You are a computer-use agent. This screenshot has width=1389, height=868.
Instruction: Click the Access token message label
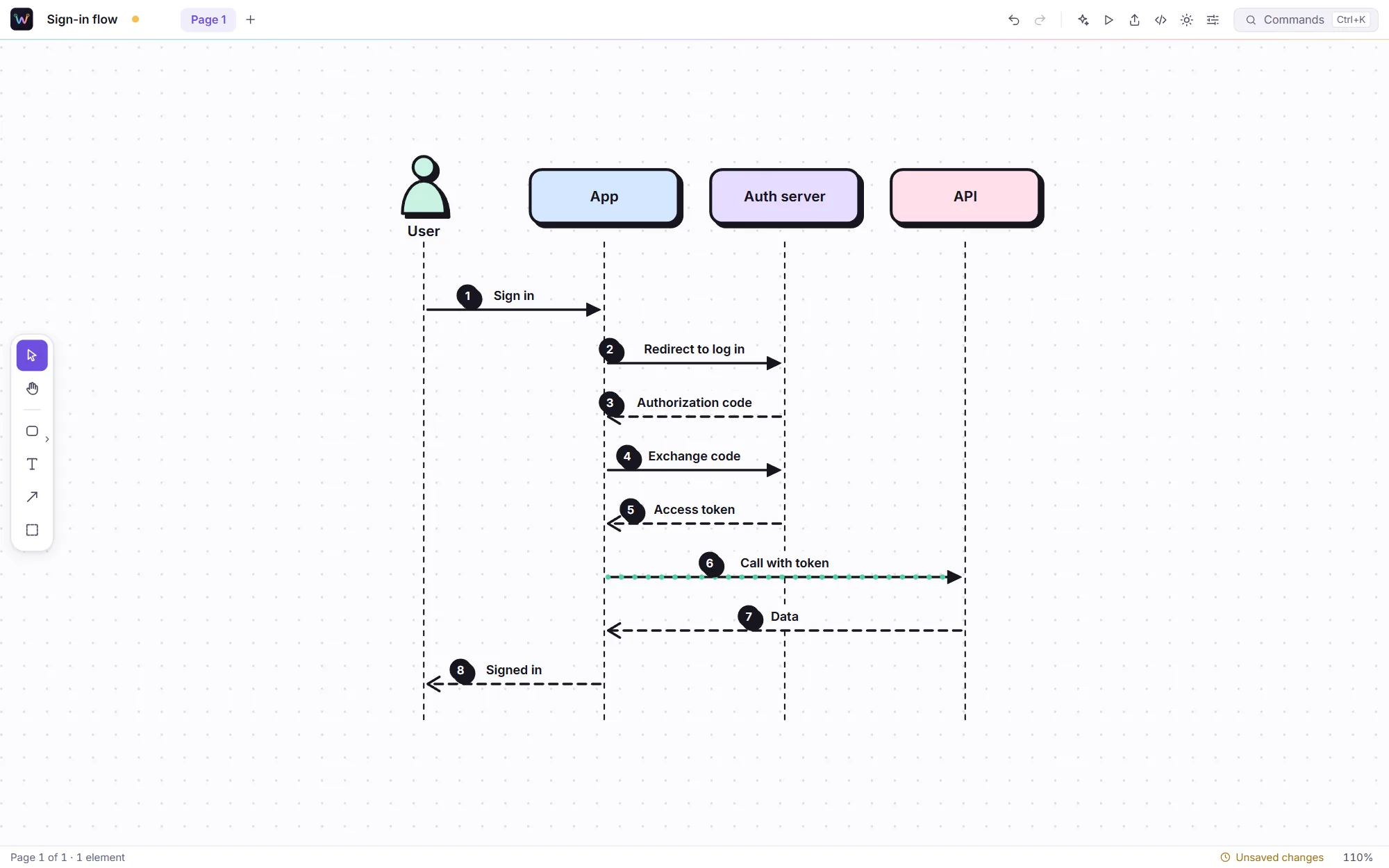point(694,510)
